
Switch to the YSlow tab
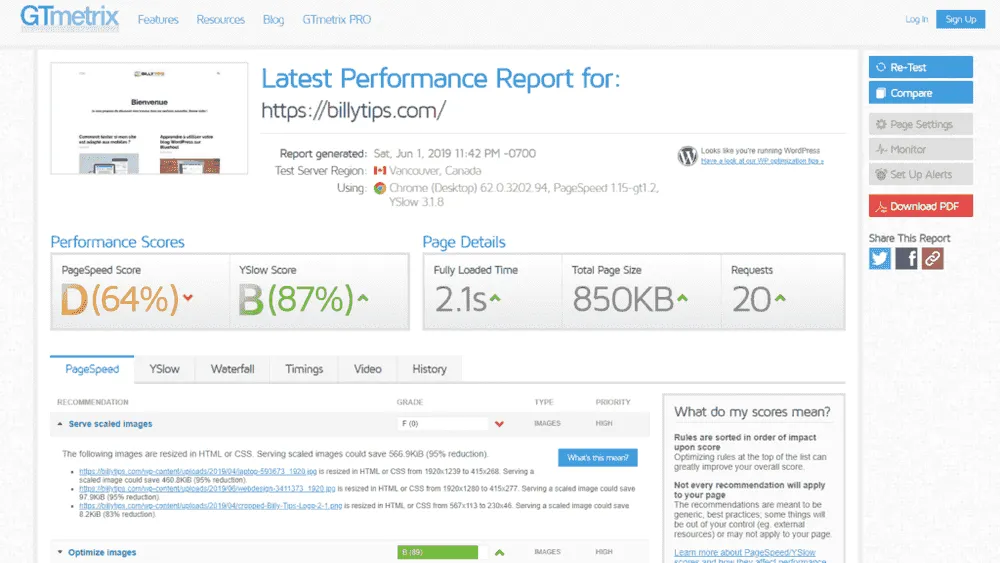coord(165,369)
